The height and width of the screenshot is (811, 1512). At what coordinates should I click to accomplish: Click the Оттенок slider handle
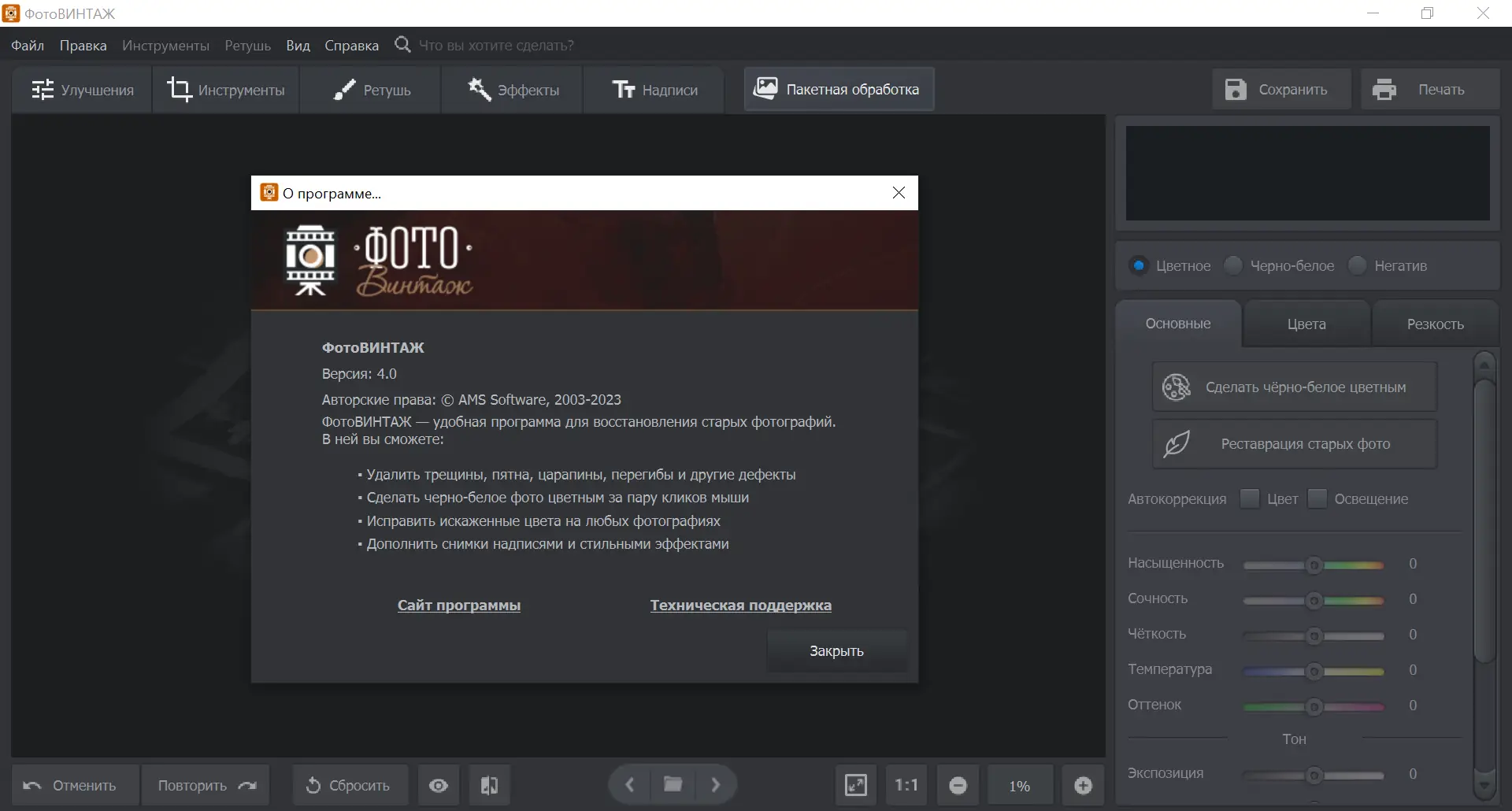pyautogui.click(x=1314, y=706)
